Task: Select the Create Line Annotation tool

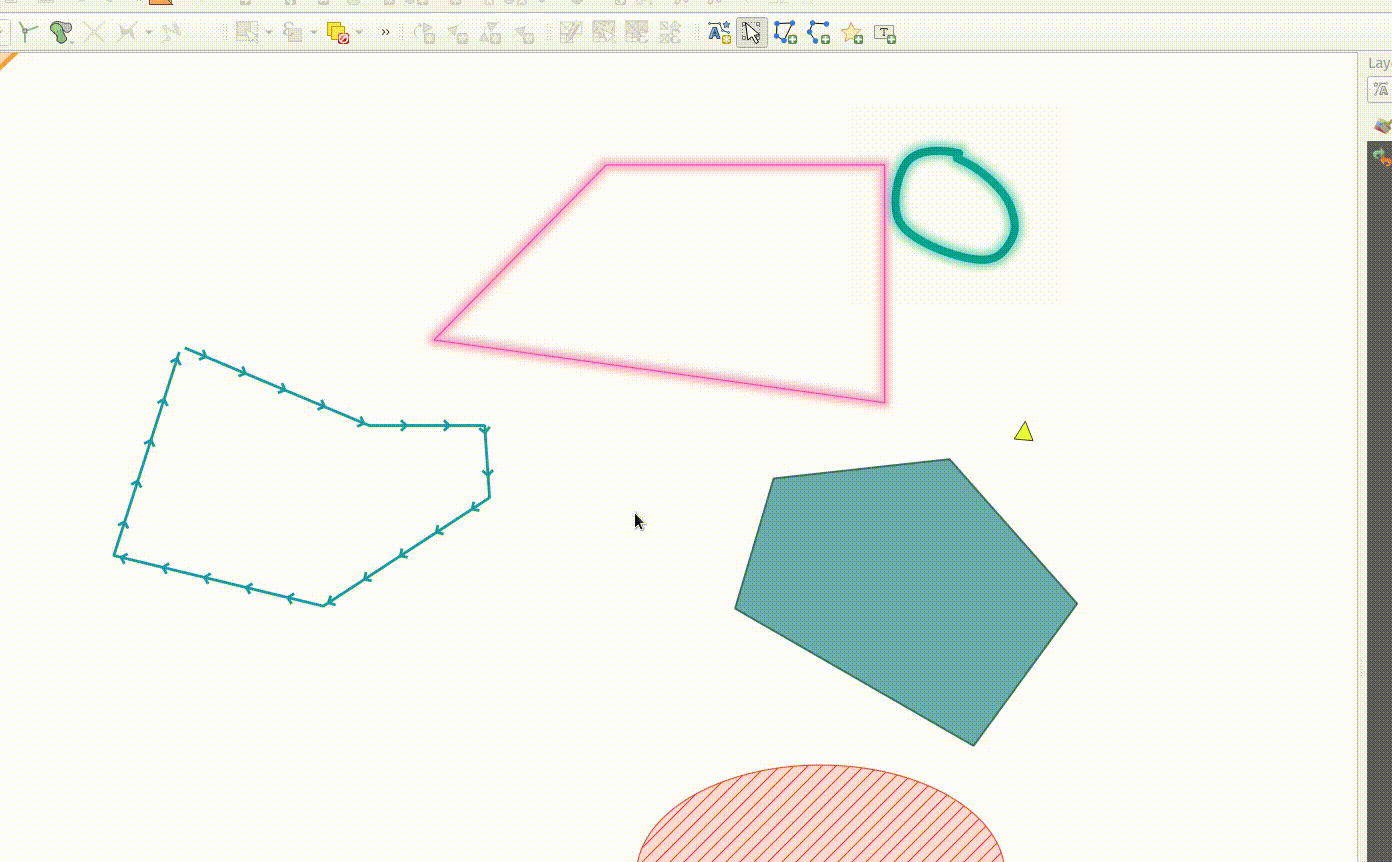Action: pyautogui.click(x=819, y=33)
